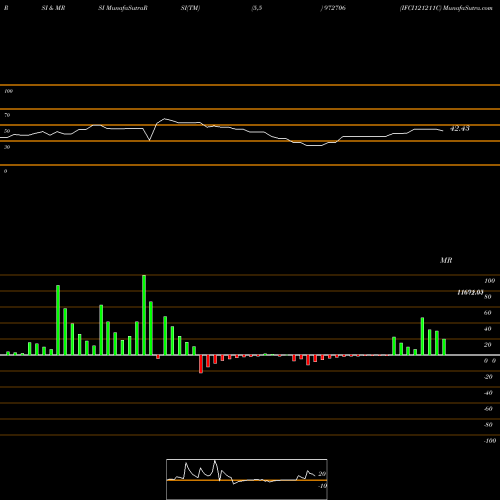Click the MR axis label 80

488,297
